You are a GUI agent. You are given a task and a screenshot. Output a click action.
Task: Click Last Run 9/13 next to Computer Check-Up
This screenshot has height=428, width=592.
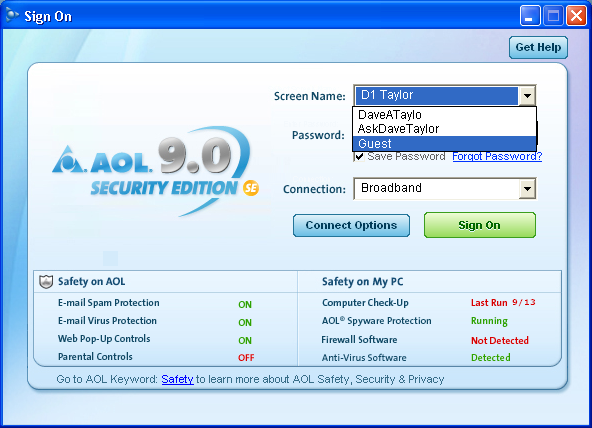coord(503,303)
